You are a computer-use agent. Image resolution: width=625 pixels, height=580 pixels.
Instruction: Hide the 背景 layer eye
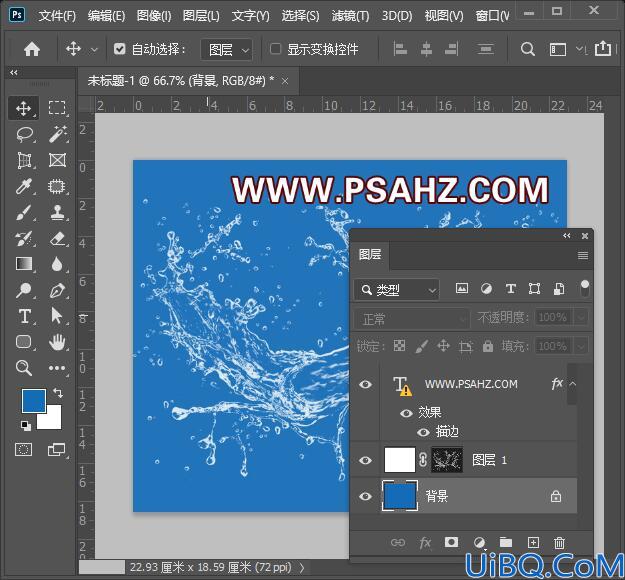[x=366, y=496]
